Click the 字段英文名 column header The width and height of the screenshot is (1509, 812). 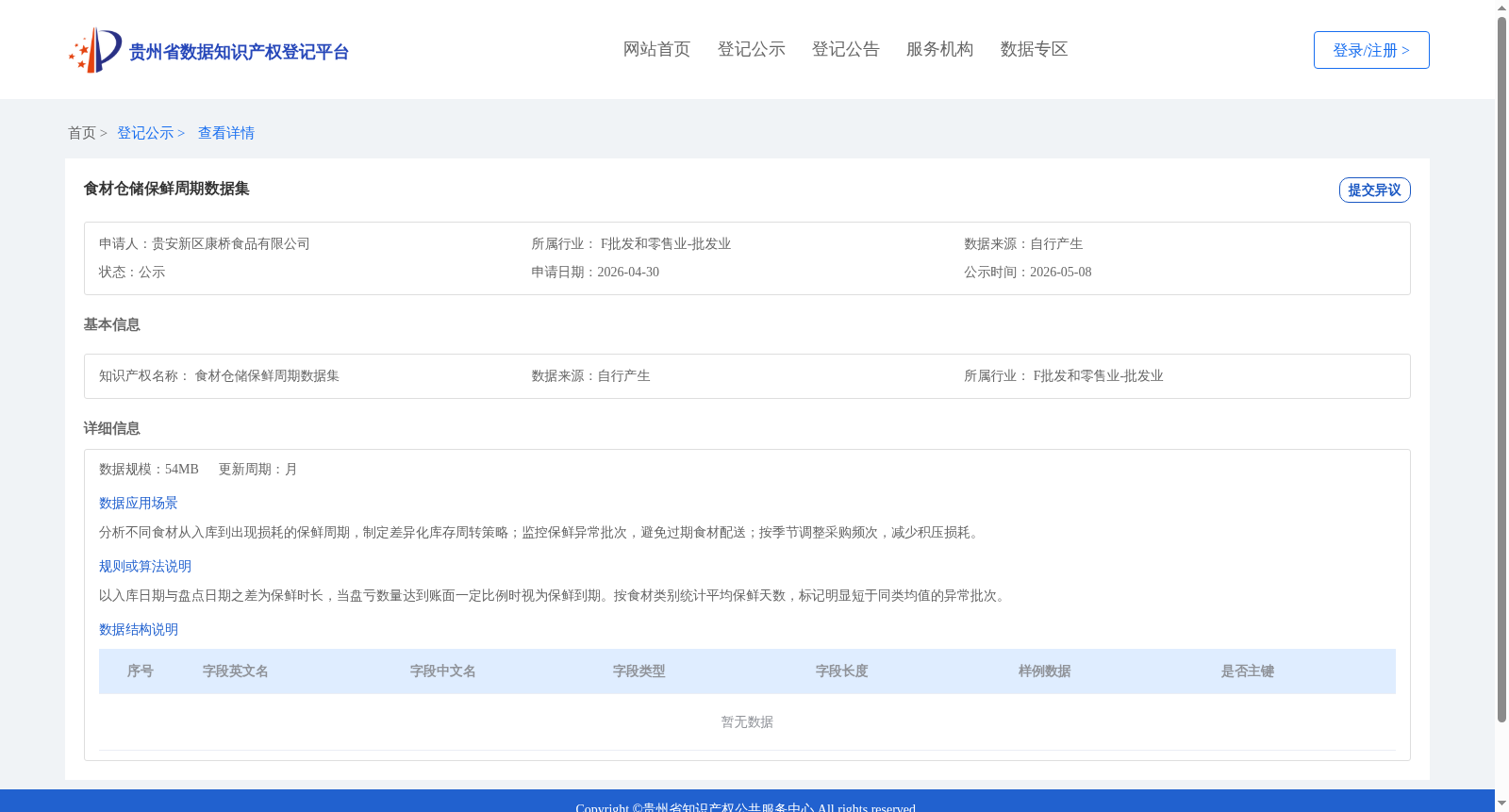pos(236,671)
